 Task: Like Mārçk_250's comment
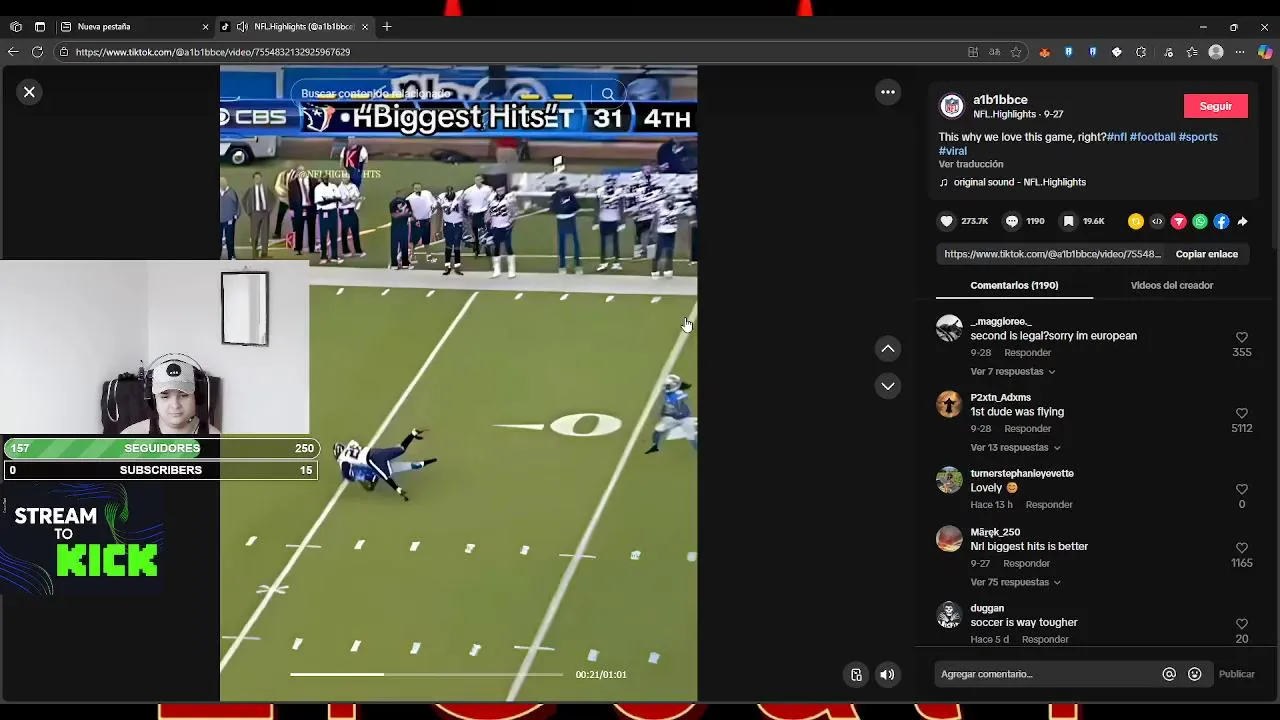[x=1241, y=549]
